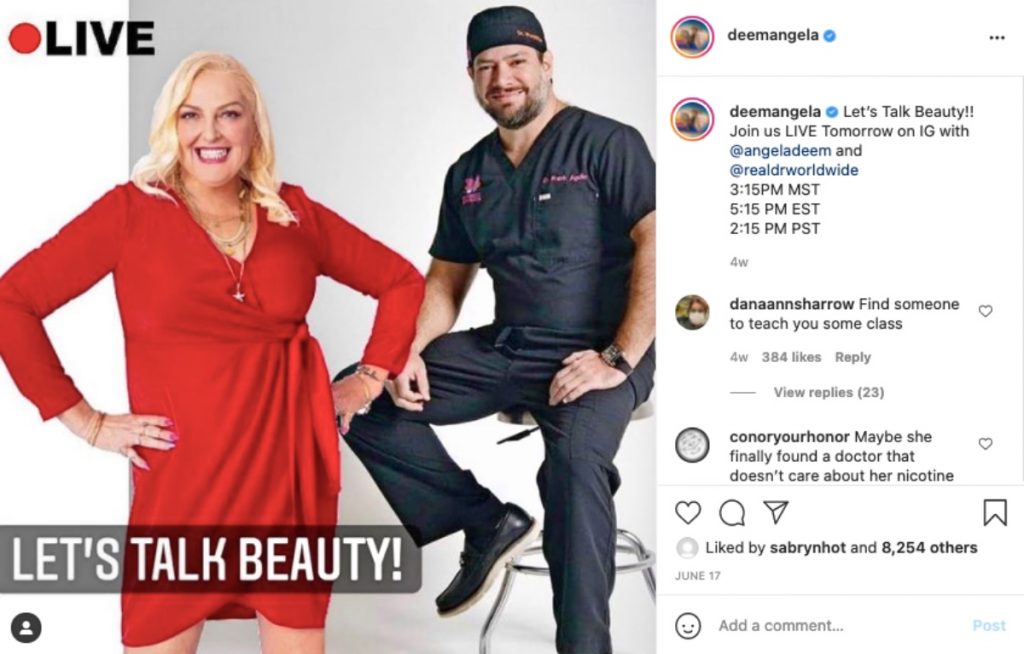Expand View replies (23)

(829, 392)
